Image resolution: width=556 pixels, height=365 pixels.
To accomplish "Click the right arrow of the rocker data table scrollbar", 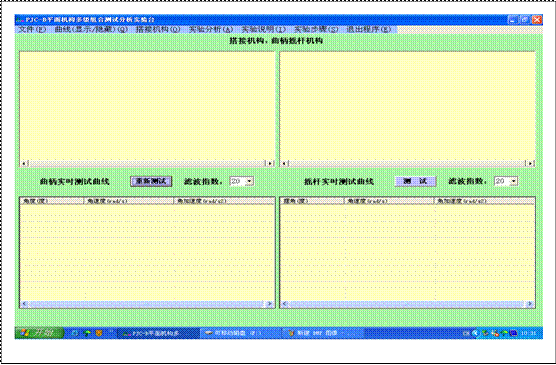I will 530,304.
